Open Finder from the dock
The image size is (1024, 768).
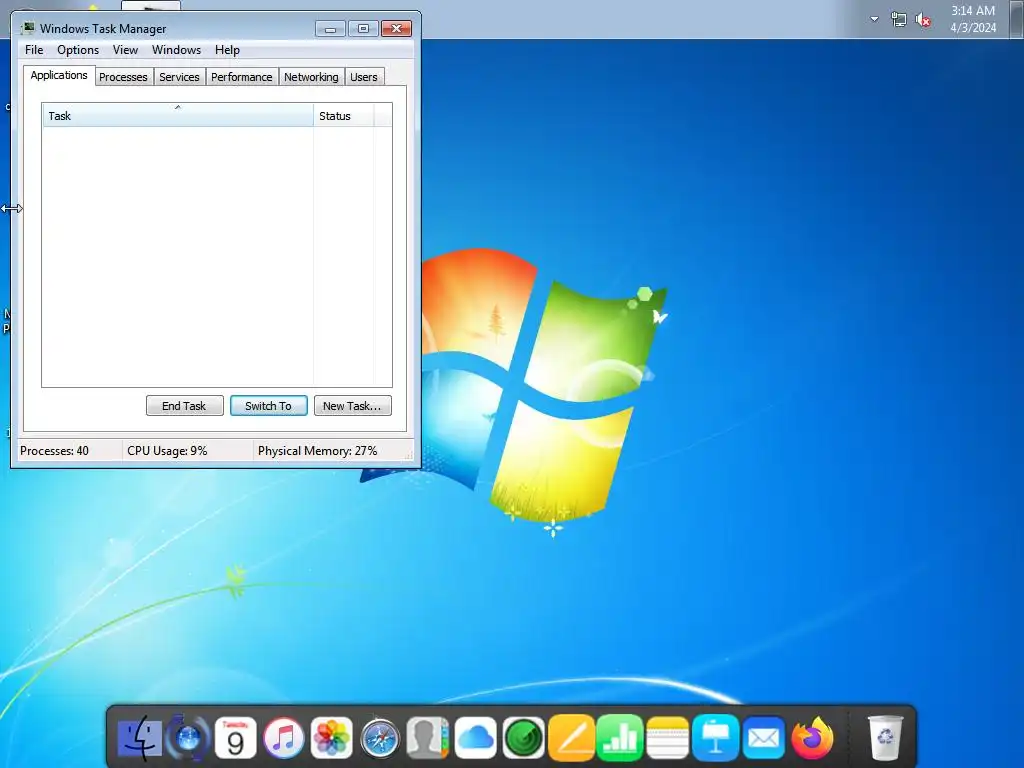[x=139, y=739]
